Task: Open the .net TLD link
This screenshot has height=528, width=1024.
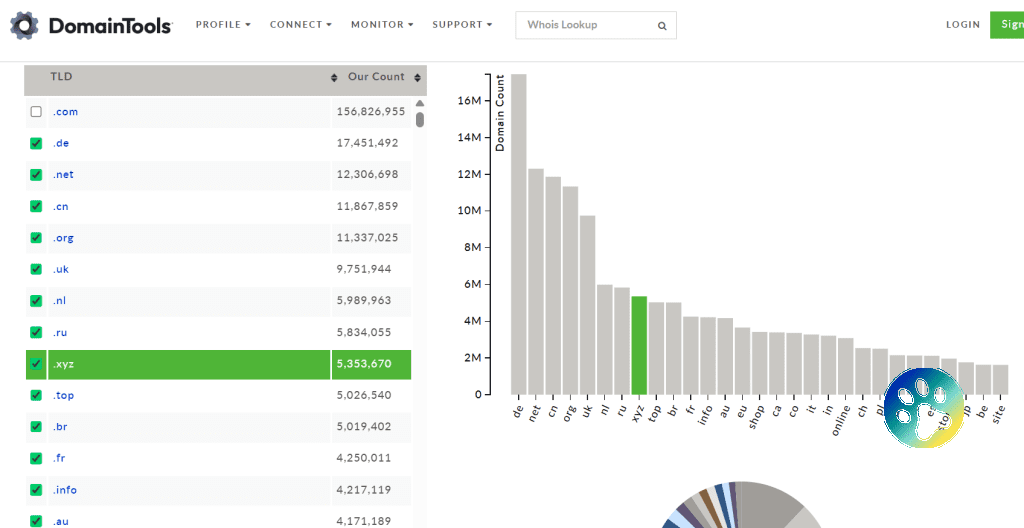Action: [64, 175]
